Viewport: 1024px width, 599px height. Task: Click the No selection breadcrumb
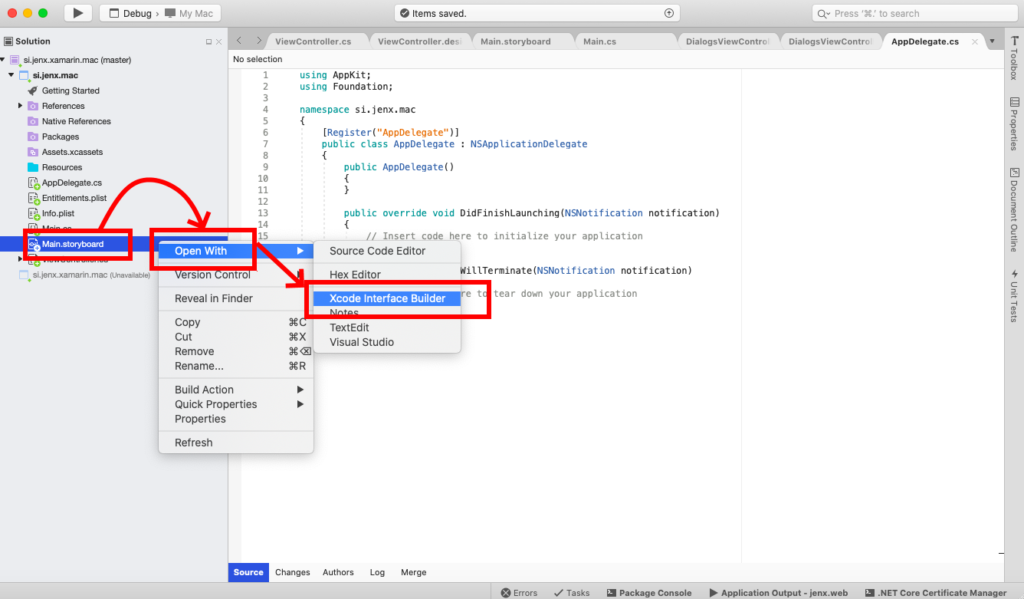coord(257,59)
